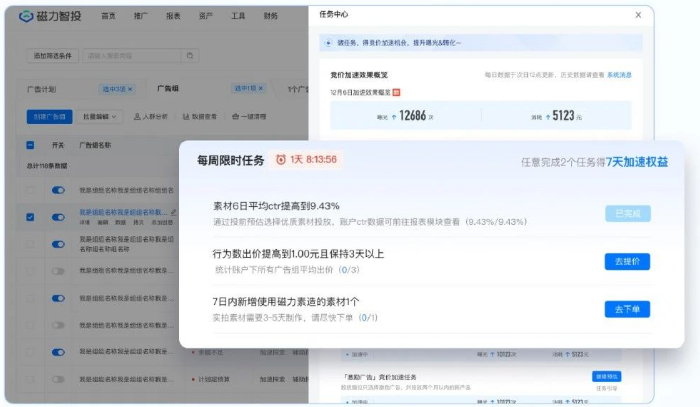The height and width of the screenshot is (407, 700).
Task: Click the 广告组名称 column header
Action: (x=95, y=145)
